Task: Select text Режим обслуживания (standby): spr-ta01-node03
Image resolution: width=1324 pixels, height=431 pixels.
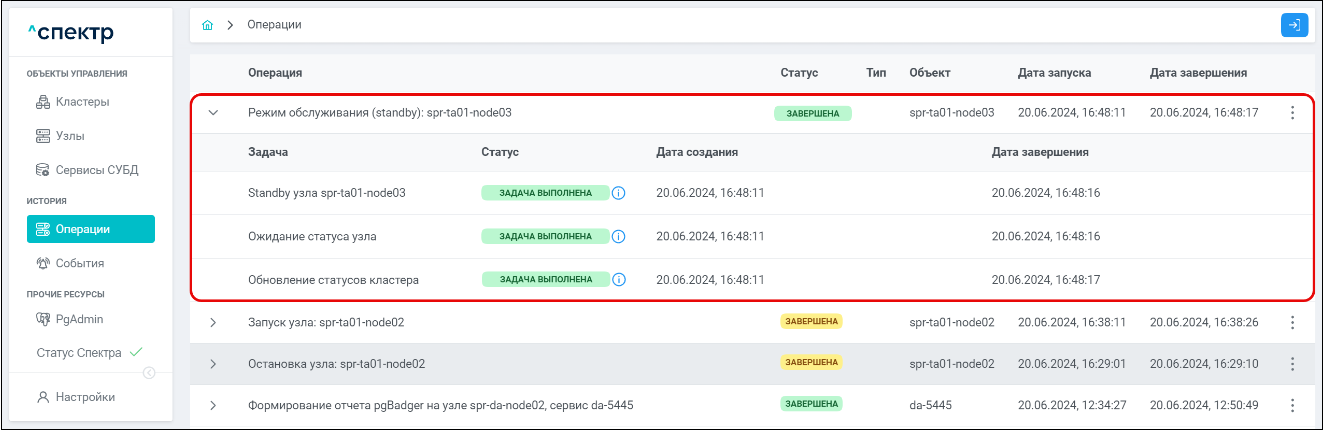Action: [380, 113]
